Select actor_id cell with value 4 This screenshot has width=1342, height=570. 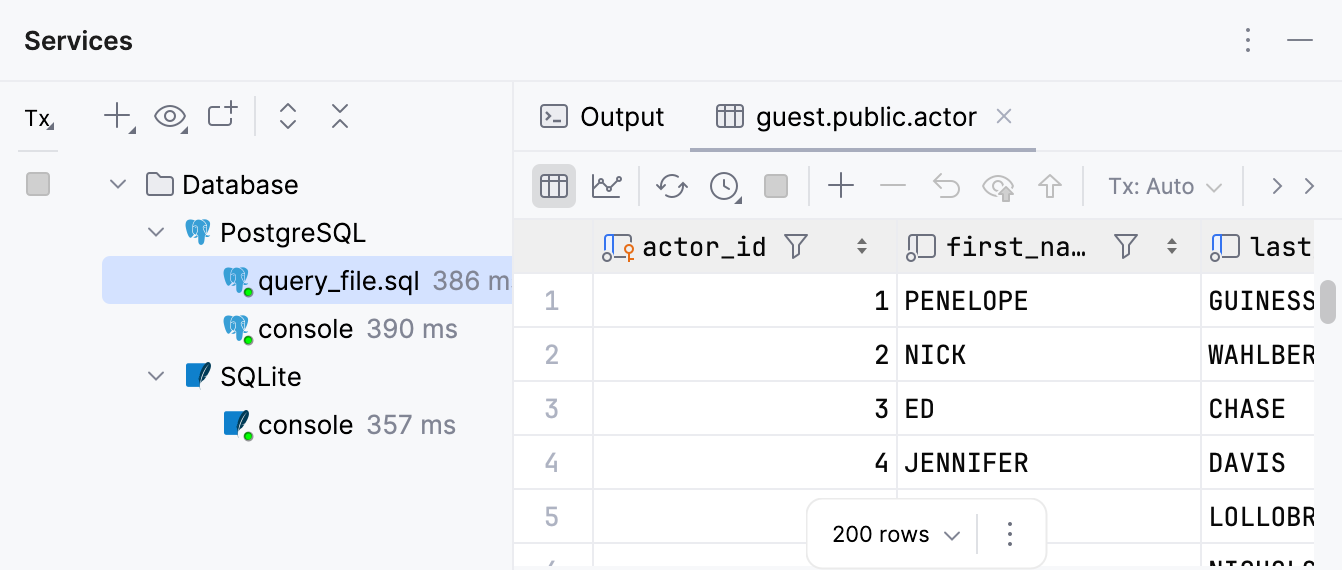pyautogui.click(x=745, y=462)
